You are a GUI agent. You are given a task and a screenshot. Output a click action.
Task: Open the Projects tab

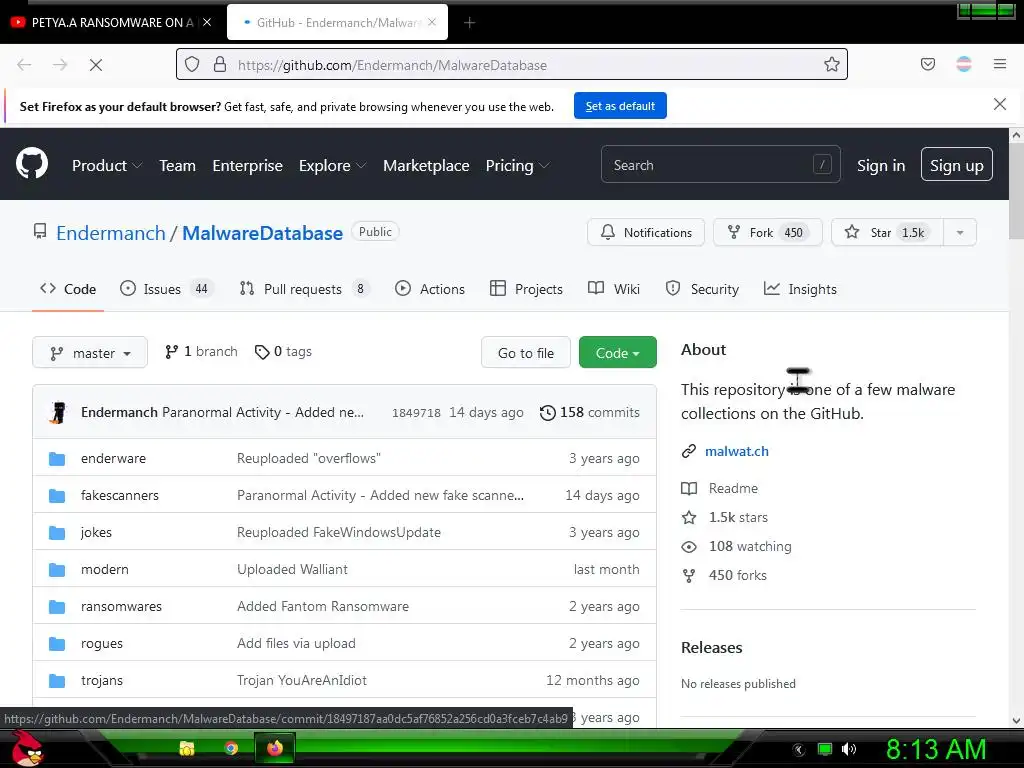(526, 289)
